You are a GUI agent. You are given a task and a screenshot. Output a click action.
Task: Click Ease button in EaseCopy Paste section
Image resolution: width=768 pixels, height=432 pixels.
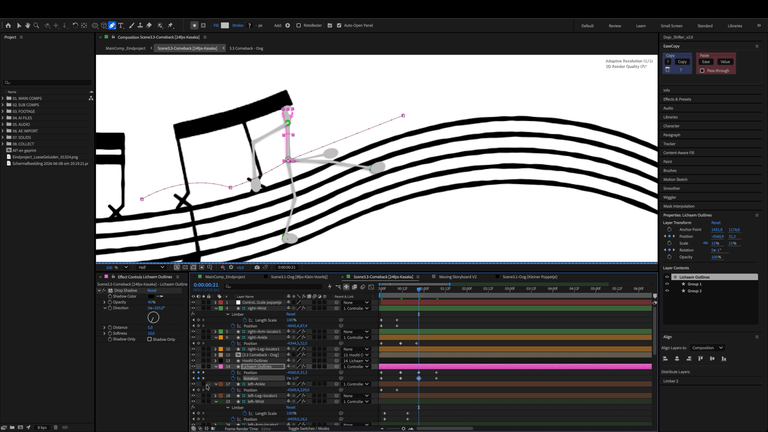pyautogui.click(x=706, y=62)
